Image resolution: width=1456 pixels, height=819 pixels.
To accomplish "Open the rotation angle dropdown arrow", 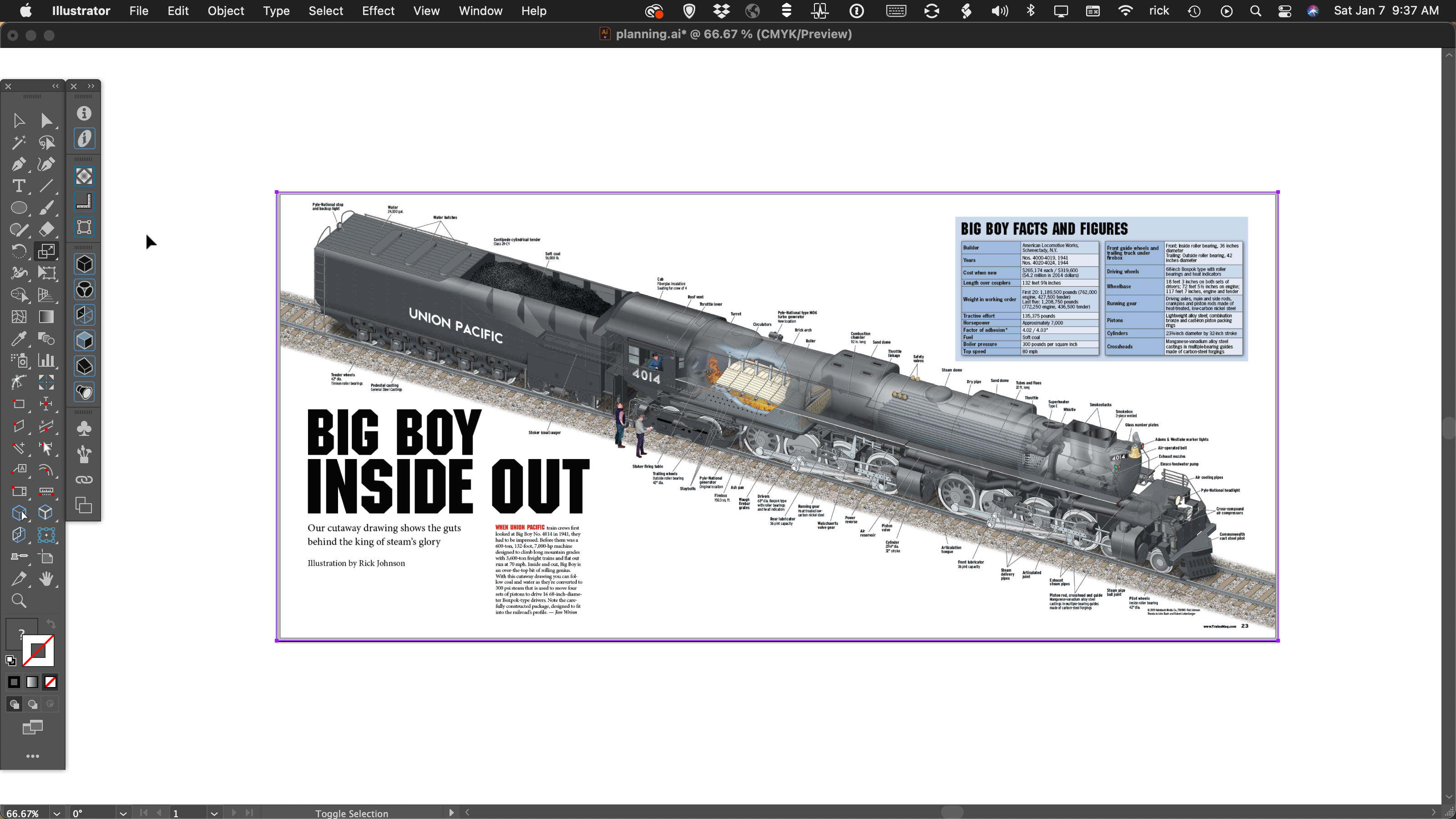I will pos(123,814).
